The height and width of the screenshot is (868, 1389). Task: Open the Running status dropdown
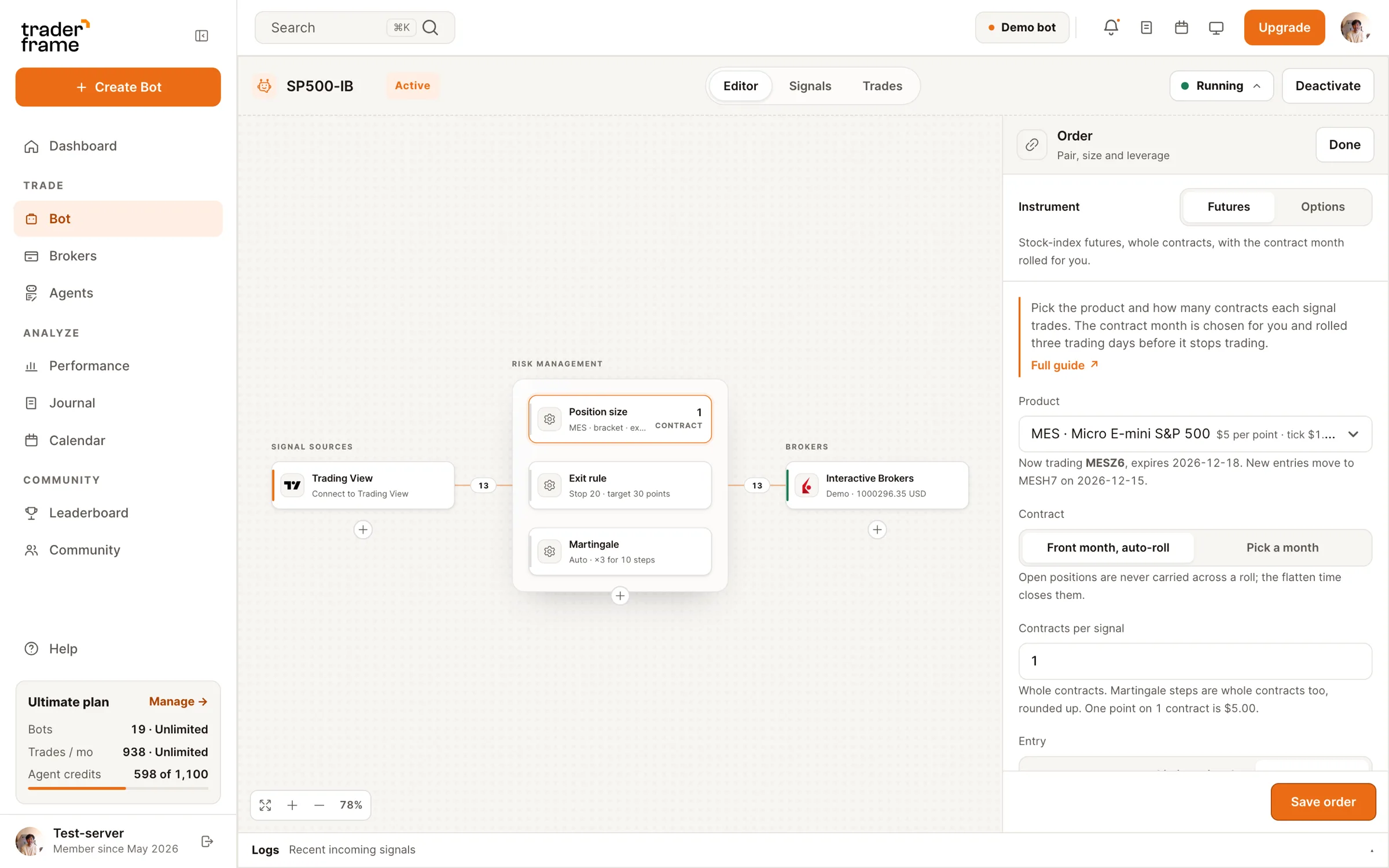(x=1221, y=86)
